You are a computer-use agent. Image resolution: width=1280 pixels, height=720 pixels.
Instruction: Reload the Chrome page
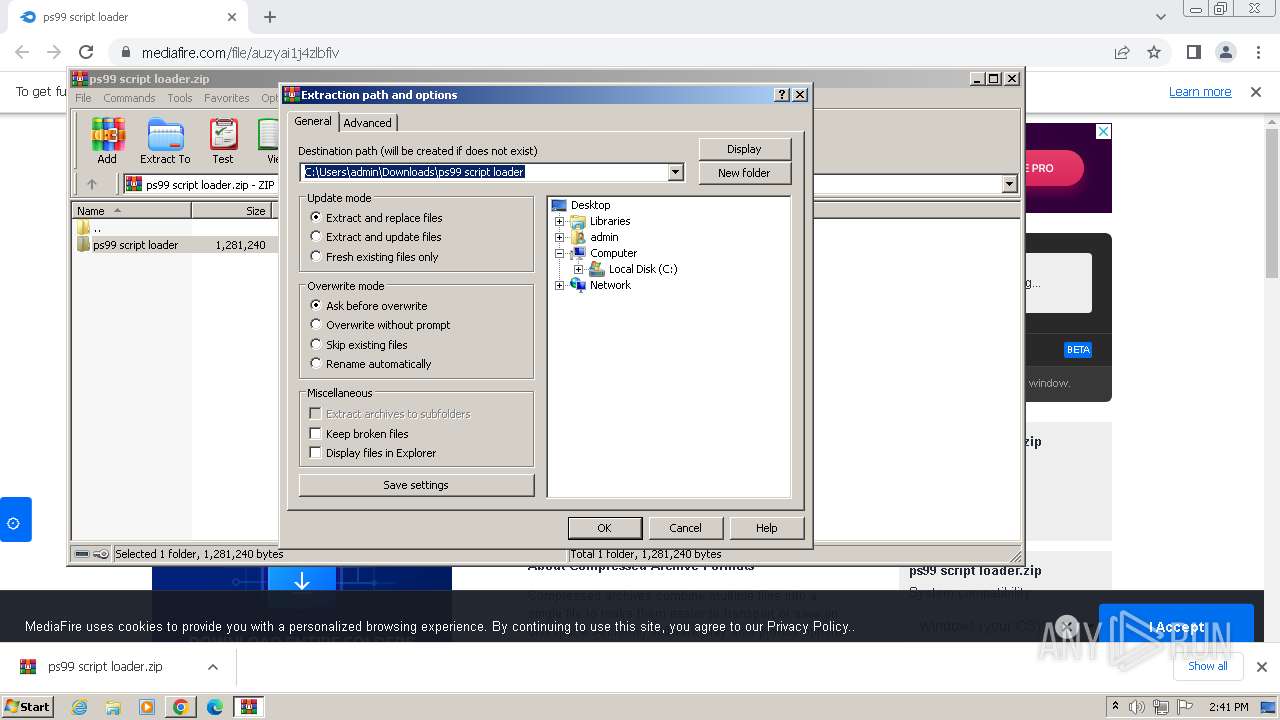point(86,52)
